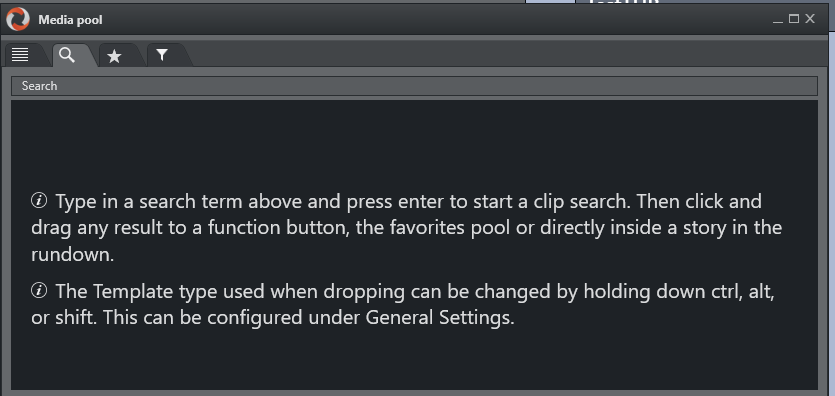Click the Template type hint paragraph
This screenshot has height=396, width=835.
coord(403,304)
